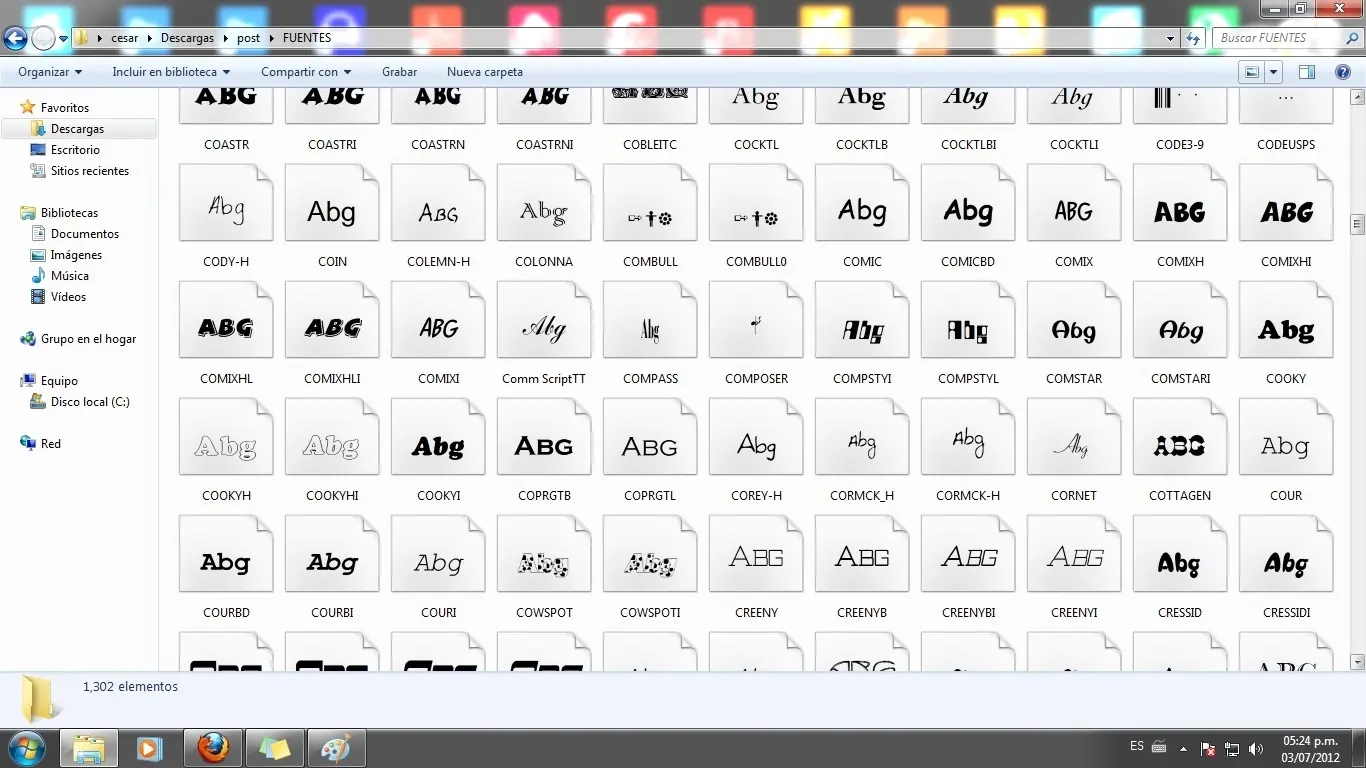The height and width of the screenshot is (768, 1366).
Task: Open the view options dropdown arrow
Action: pyautogui.click(x=1273, y=72)
